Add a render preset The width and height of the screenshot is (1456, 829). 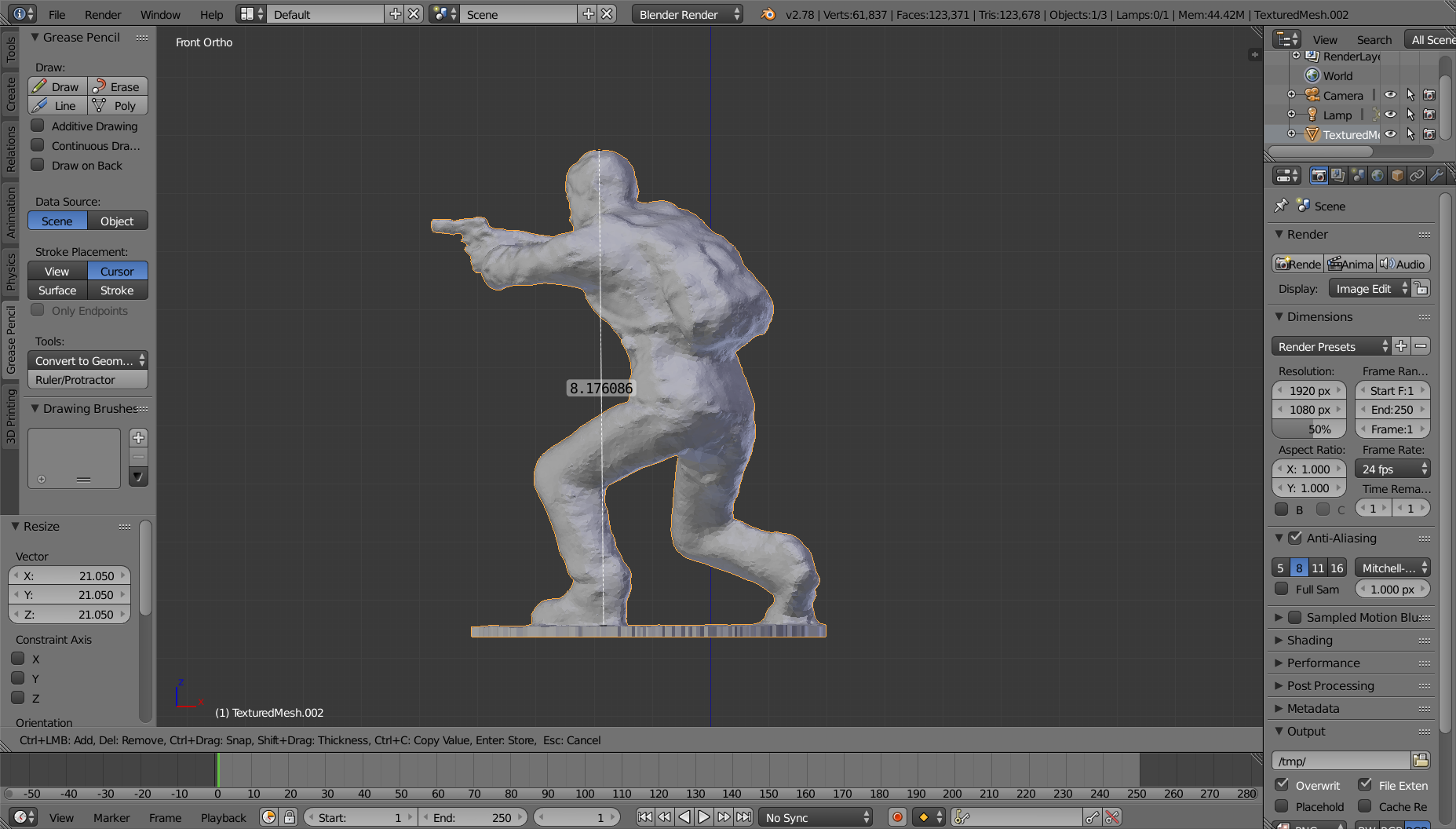point(1401,346)
